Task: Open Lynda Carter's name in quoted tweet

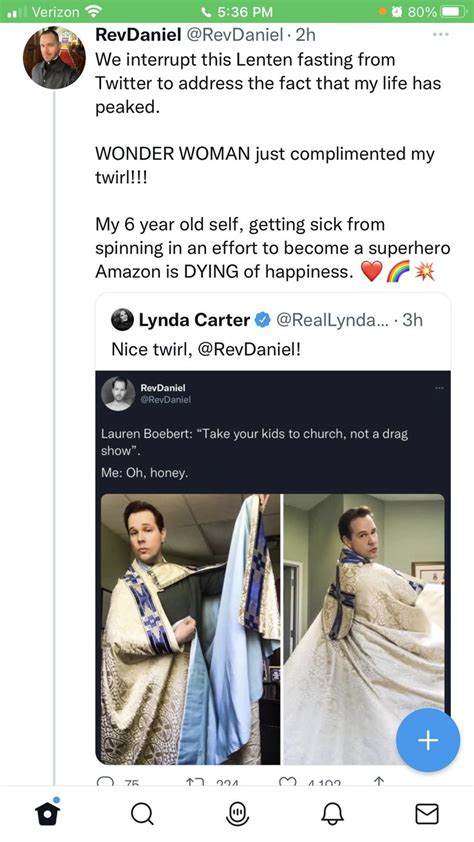Action: pyautogui.click(x=194, y=320)
